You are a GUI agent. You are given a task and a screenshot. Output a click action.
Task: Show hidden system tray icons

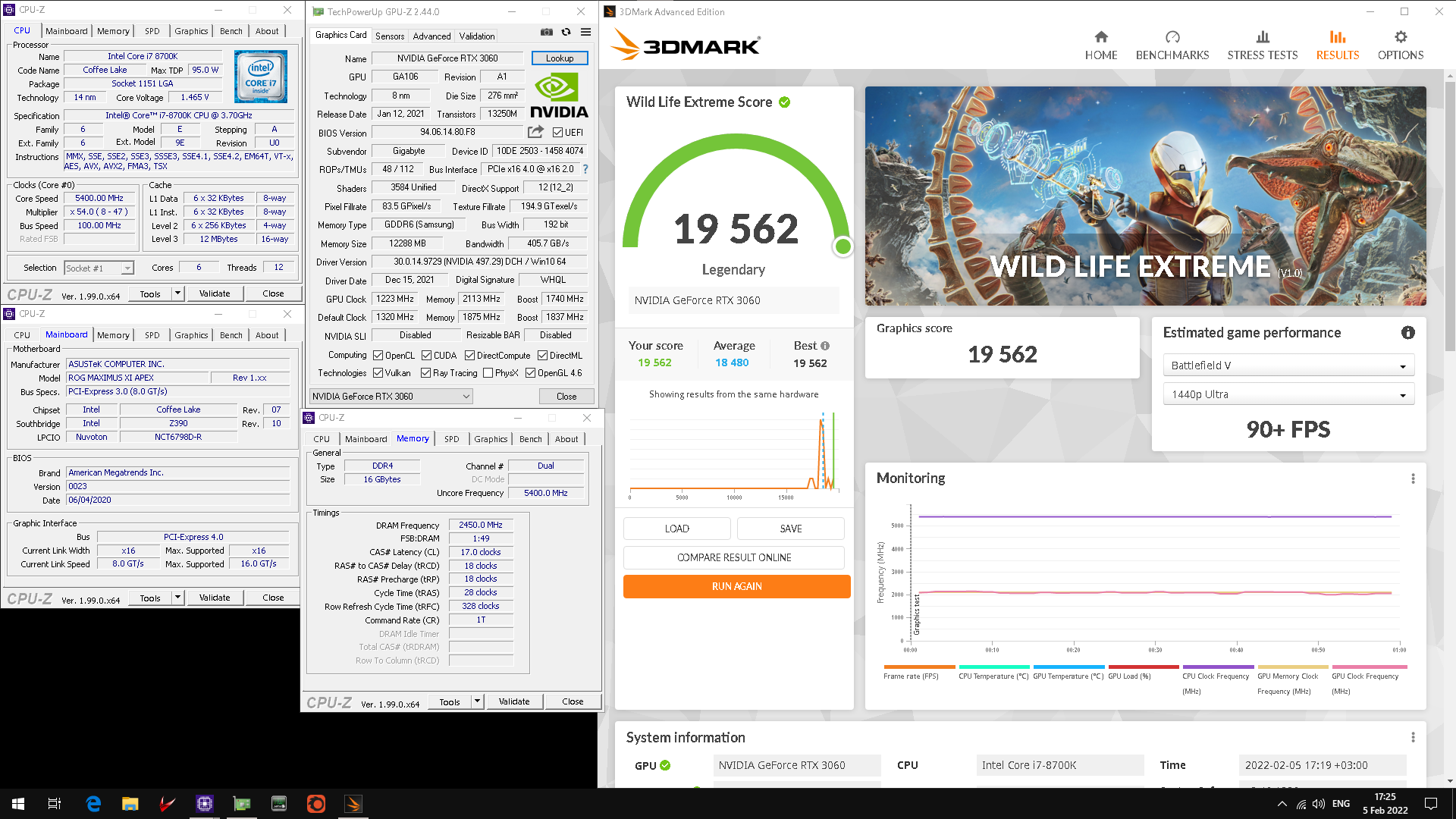tap(1282, 804)
